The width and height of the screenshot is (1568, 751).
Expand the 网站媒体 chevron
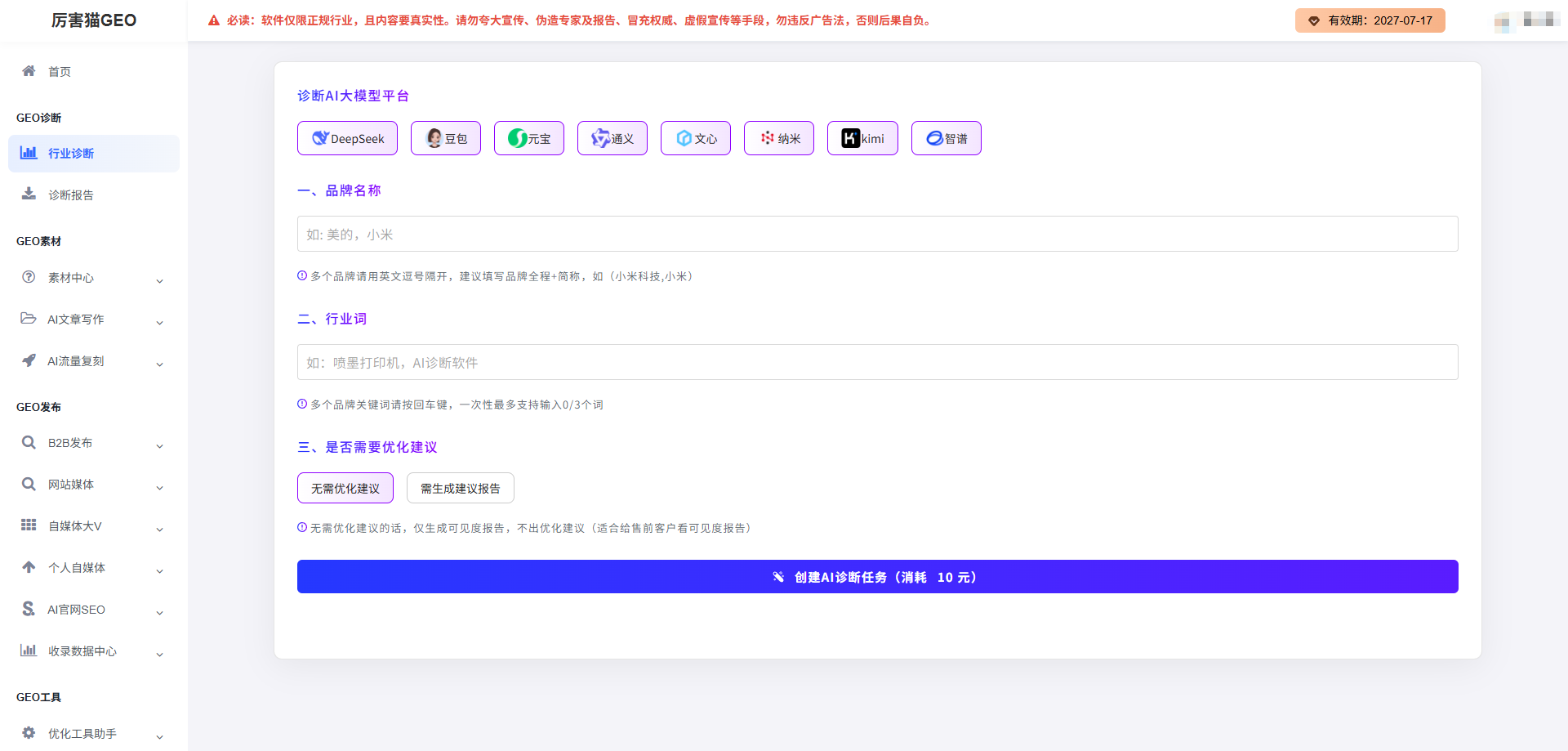160,487
